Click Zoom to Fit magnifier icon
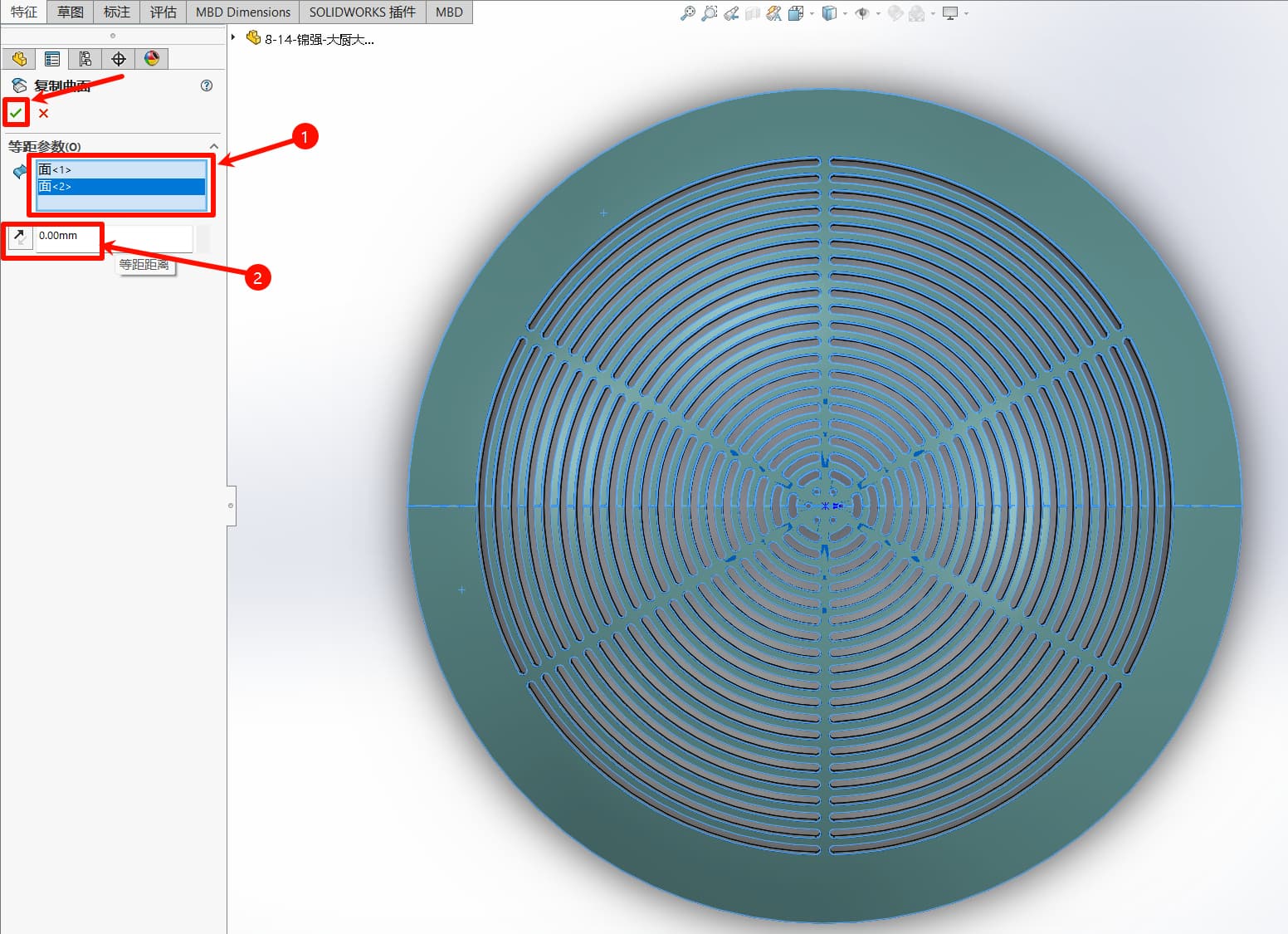This screenshot has height=934, width=1288. click(687, 13)
